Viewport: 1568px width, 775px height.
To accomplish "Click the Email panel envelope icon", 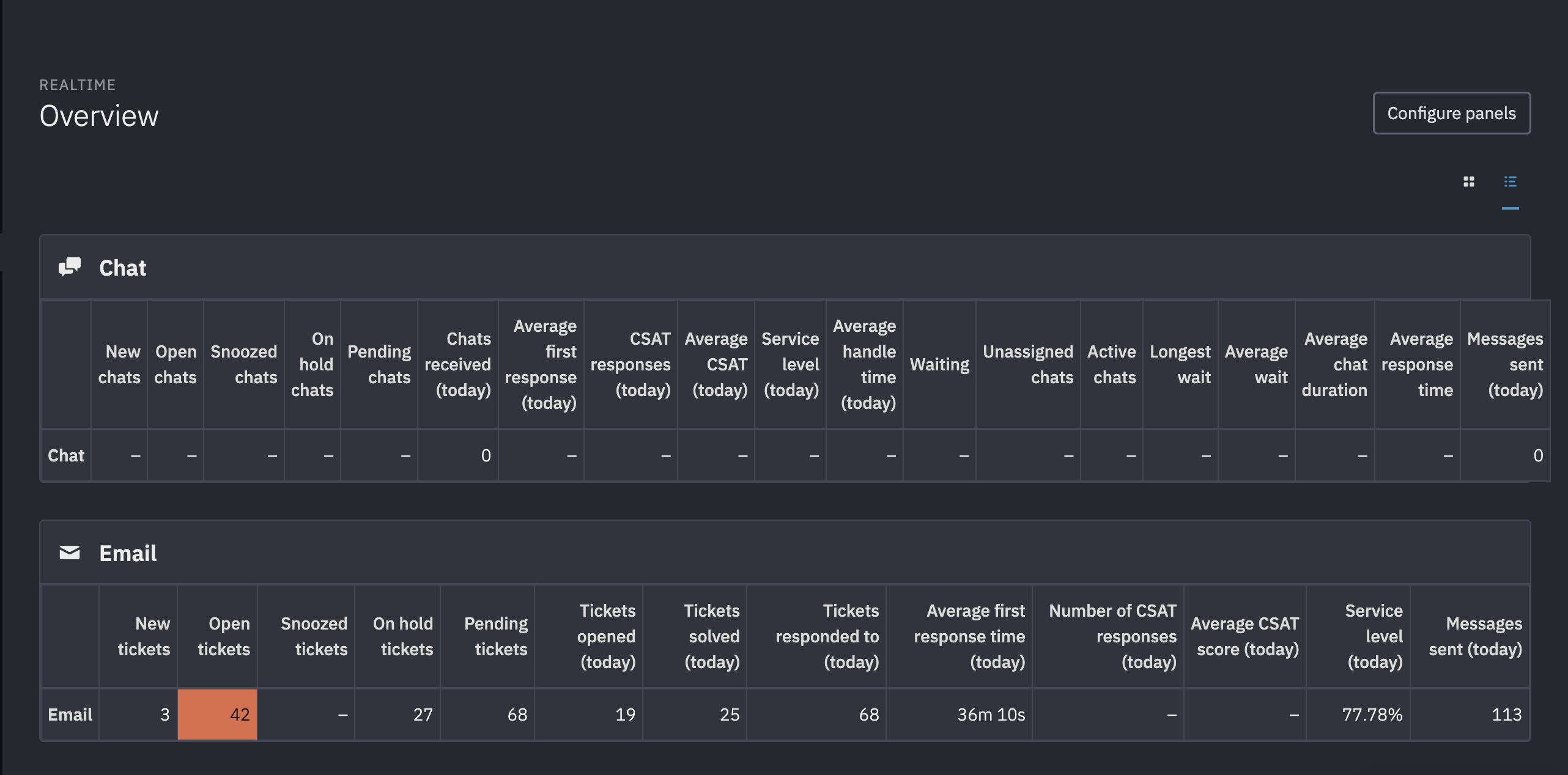I will pyautogui.click(x=69, y=553).
